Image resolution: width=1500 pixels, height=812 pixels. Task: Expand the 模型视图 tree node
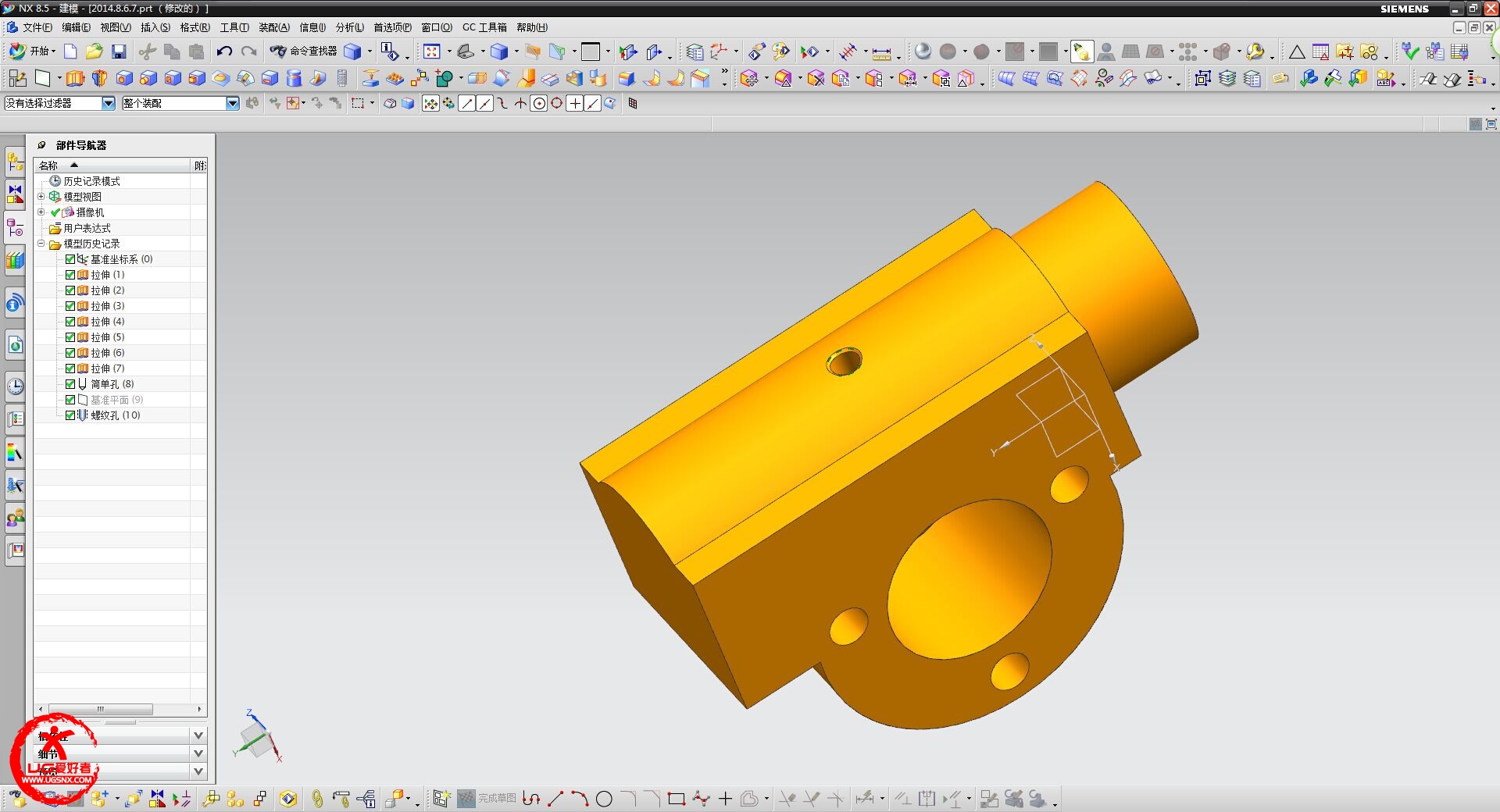(41, 197)
